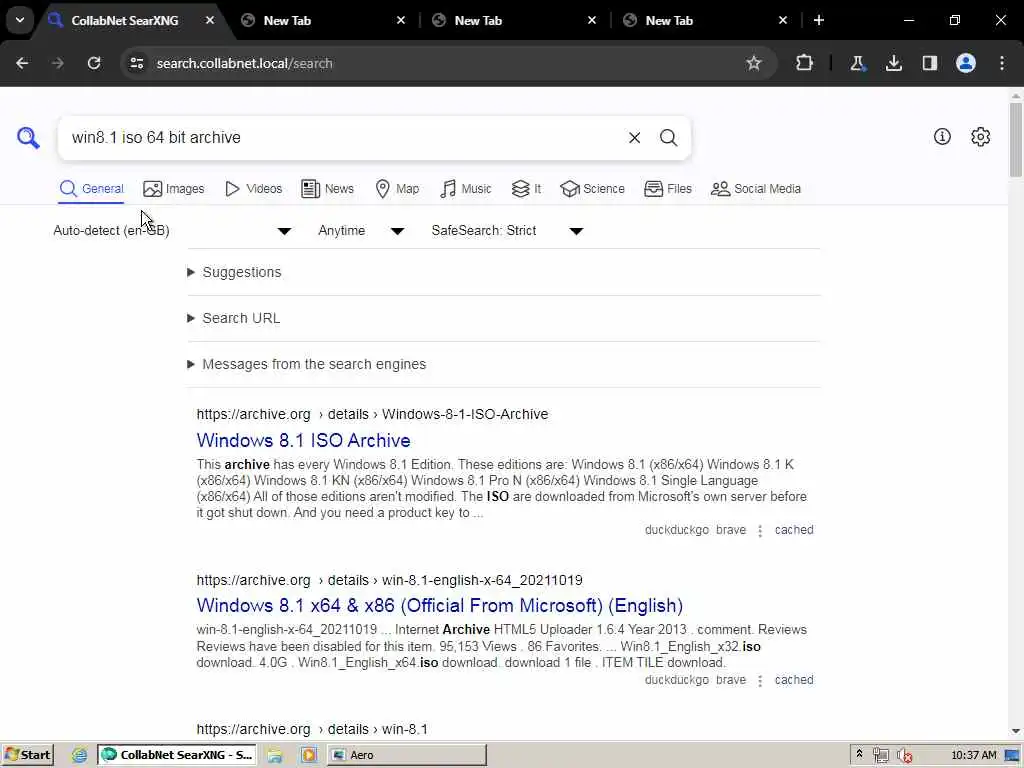Image resolution: width=1024 pixels, height=768 pixels.
Task: Show hidden system tray icons
Action: pos(859,754)
